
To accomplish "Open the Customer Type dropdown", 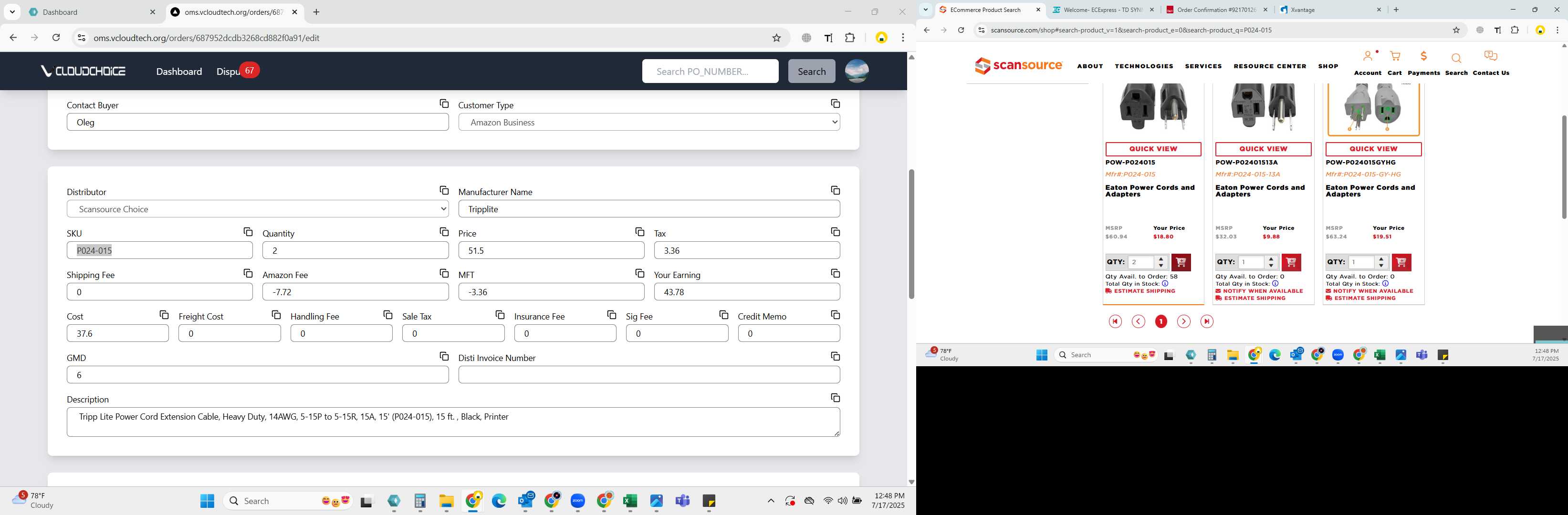I will (x=649, y=122).
